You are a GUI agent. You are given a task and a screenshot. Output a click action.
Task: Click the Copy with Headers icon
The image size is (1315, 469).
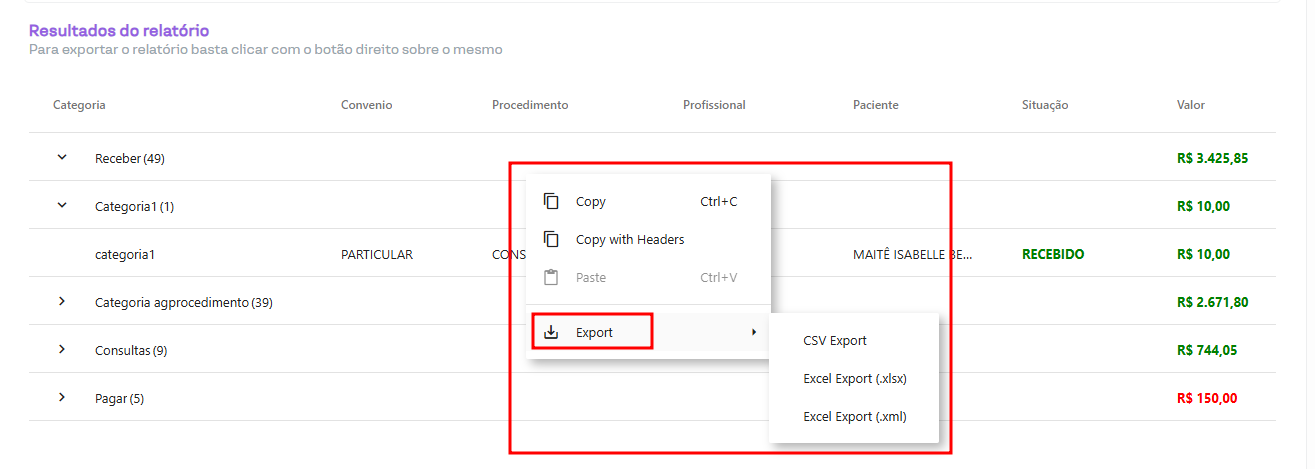click(x=551, y=240)
